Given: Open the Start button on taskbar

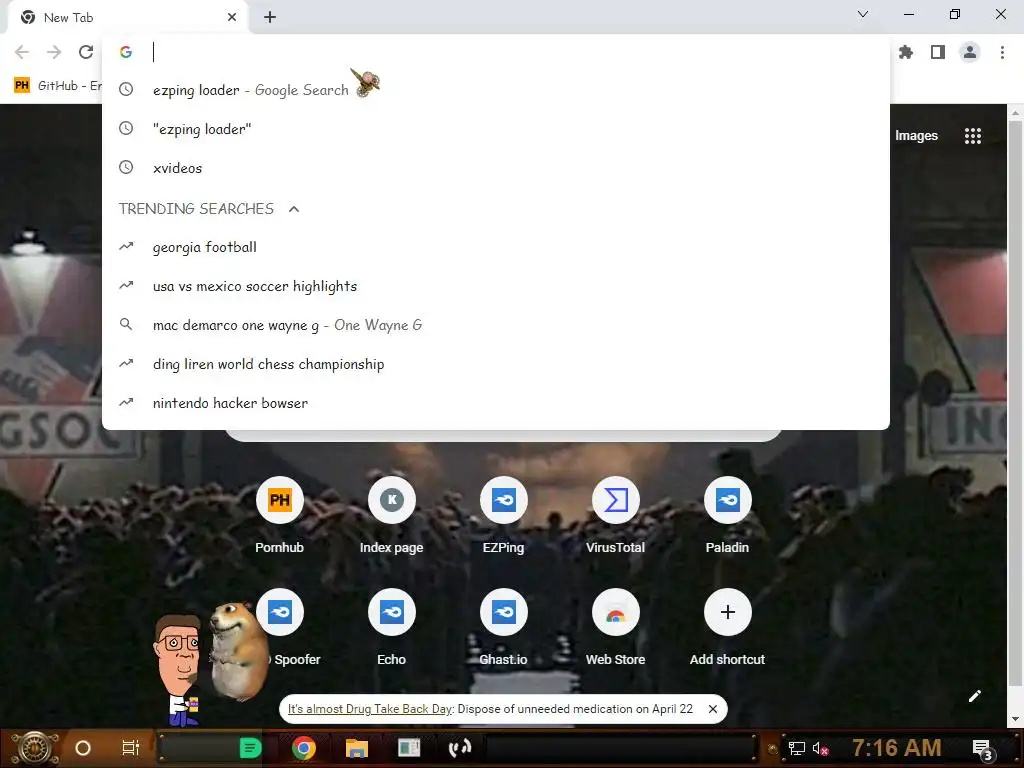Looking at the screenshot, I should 35,748.
